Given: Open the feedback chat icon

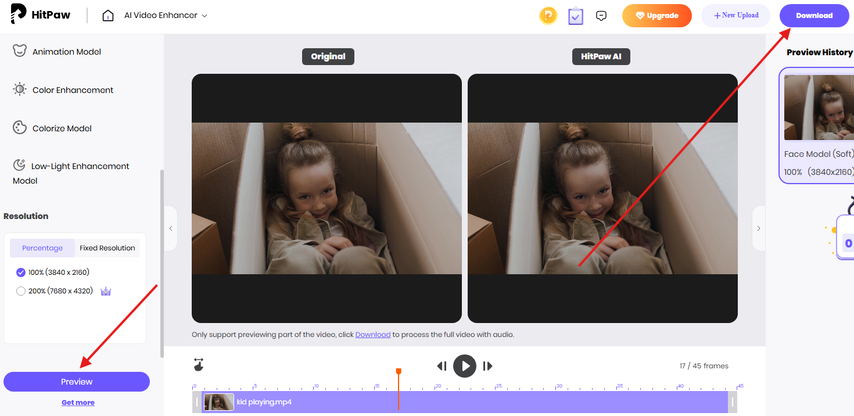Looking at the screenshot, I should (601, 16).
